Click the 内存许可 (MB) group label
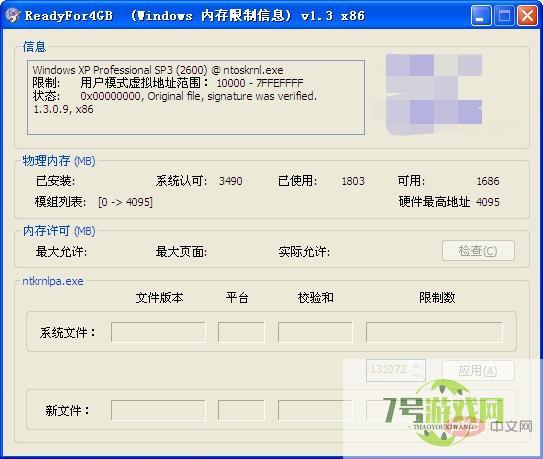Screen dimensions: 543x459 [59, 231]
